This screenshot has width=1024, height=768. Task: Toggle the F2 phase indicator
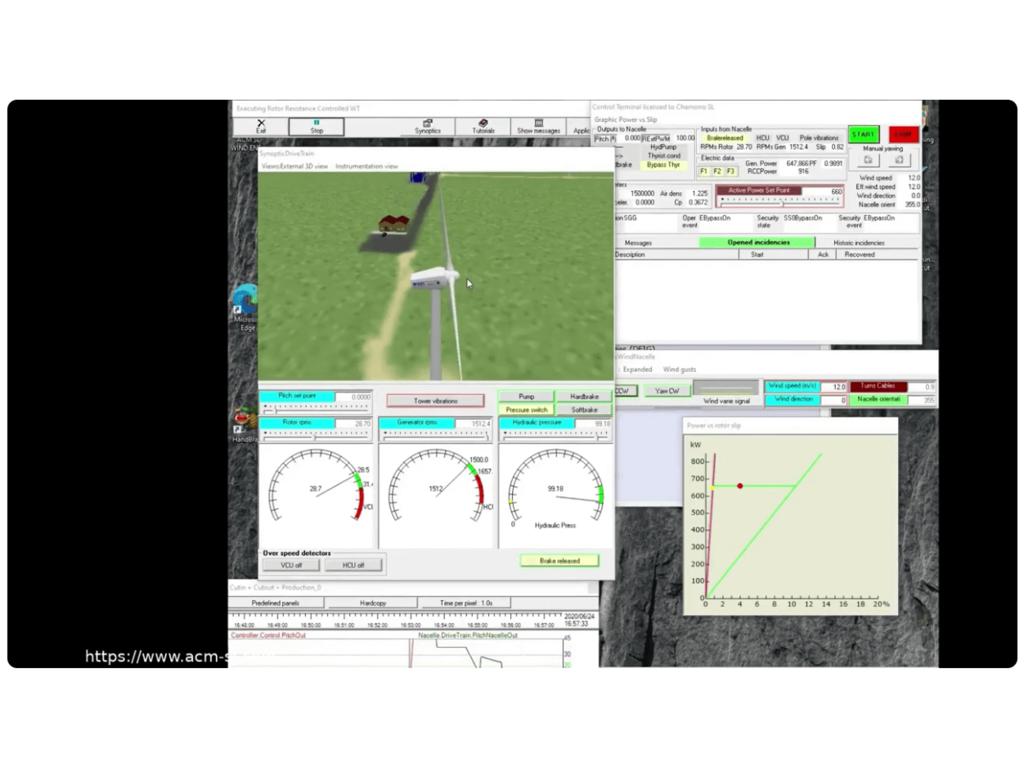coord(717,171)
